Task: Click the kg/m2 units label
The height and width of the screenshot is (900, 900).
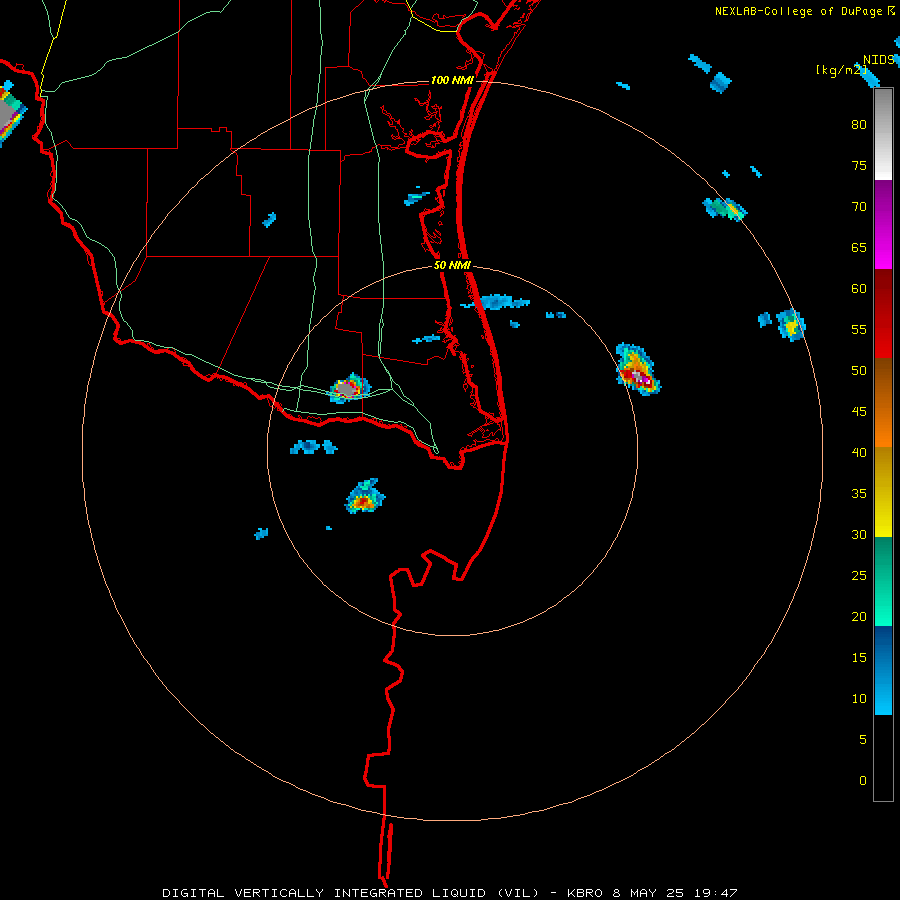Action: [x=841, y=70]
